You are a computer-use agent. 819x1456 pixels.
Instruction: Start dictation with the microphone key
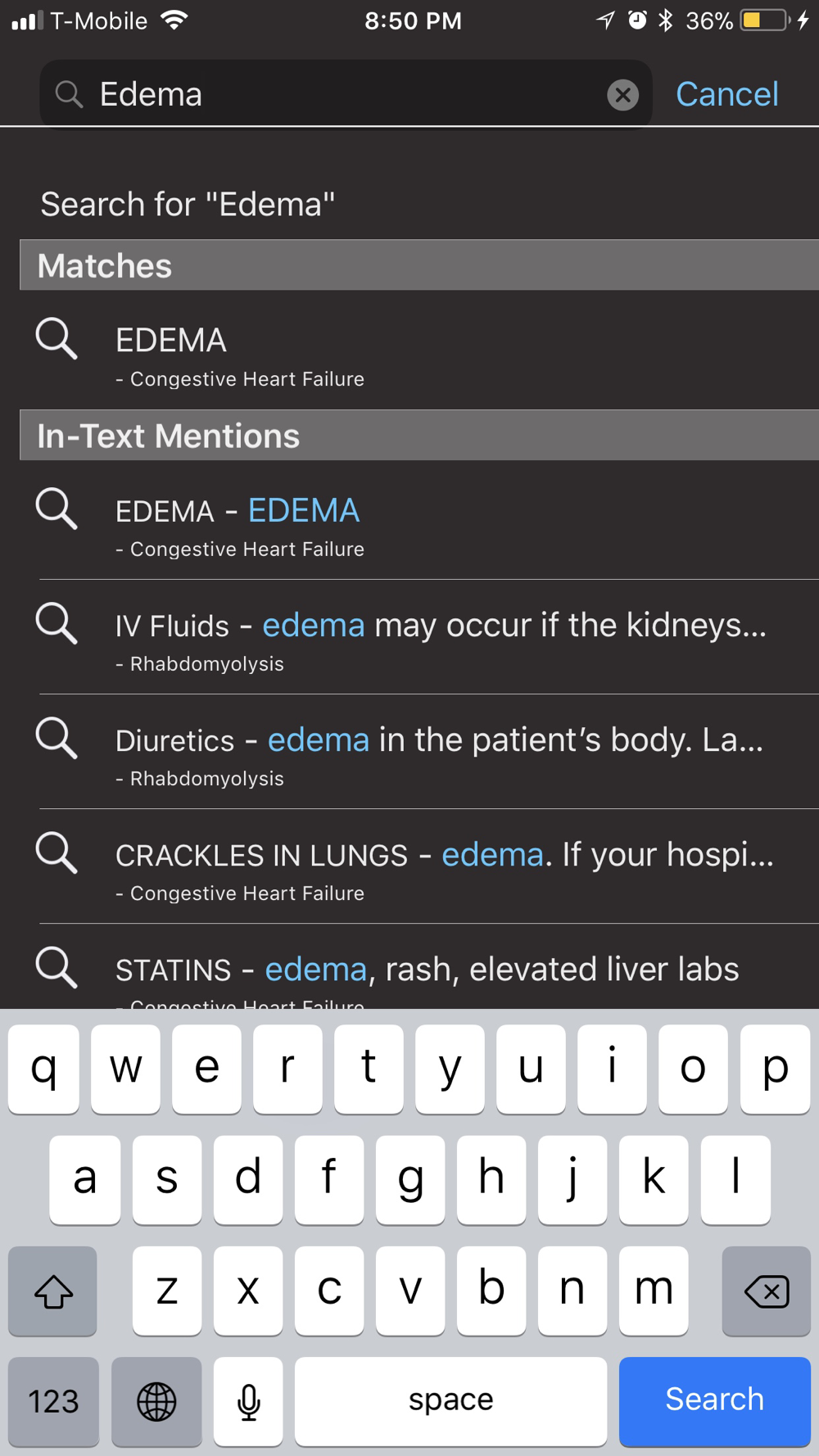tap(248, 1401)
